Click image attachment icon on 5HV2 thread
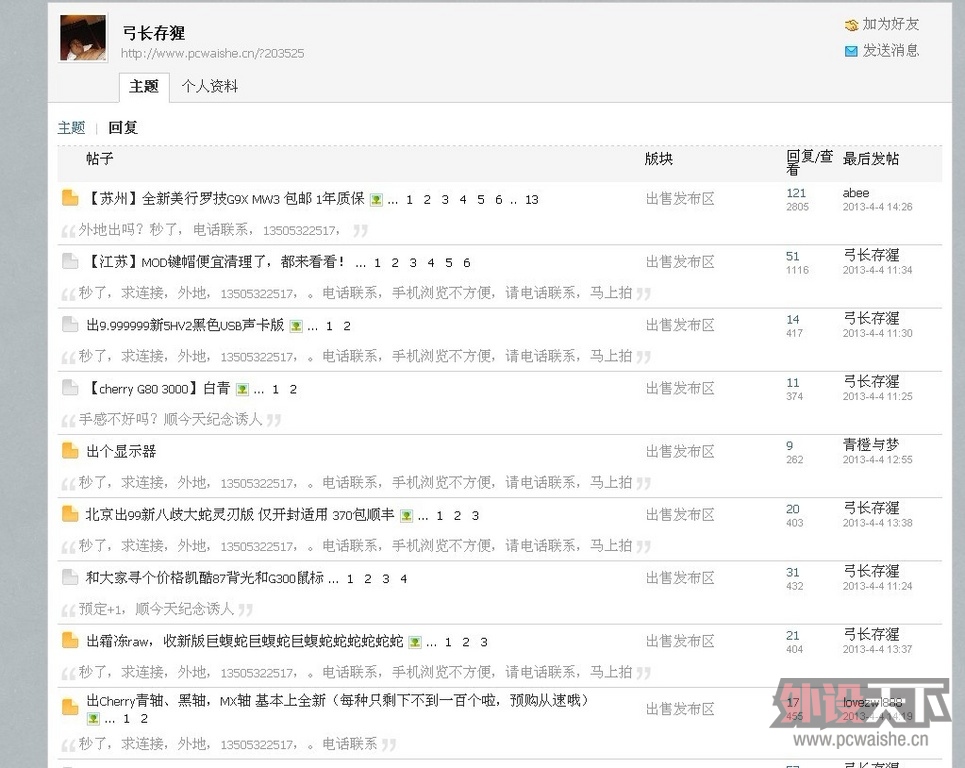Screen dimensions: 965x768 (296, 326)
